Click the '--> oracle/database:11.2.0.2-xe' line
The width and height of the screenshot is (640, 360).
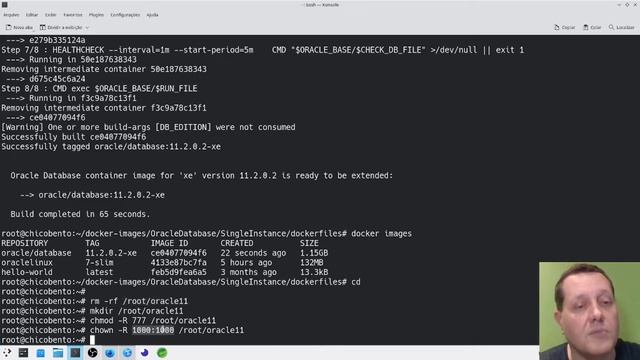pyautogui.click(x=92, y=195)
